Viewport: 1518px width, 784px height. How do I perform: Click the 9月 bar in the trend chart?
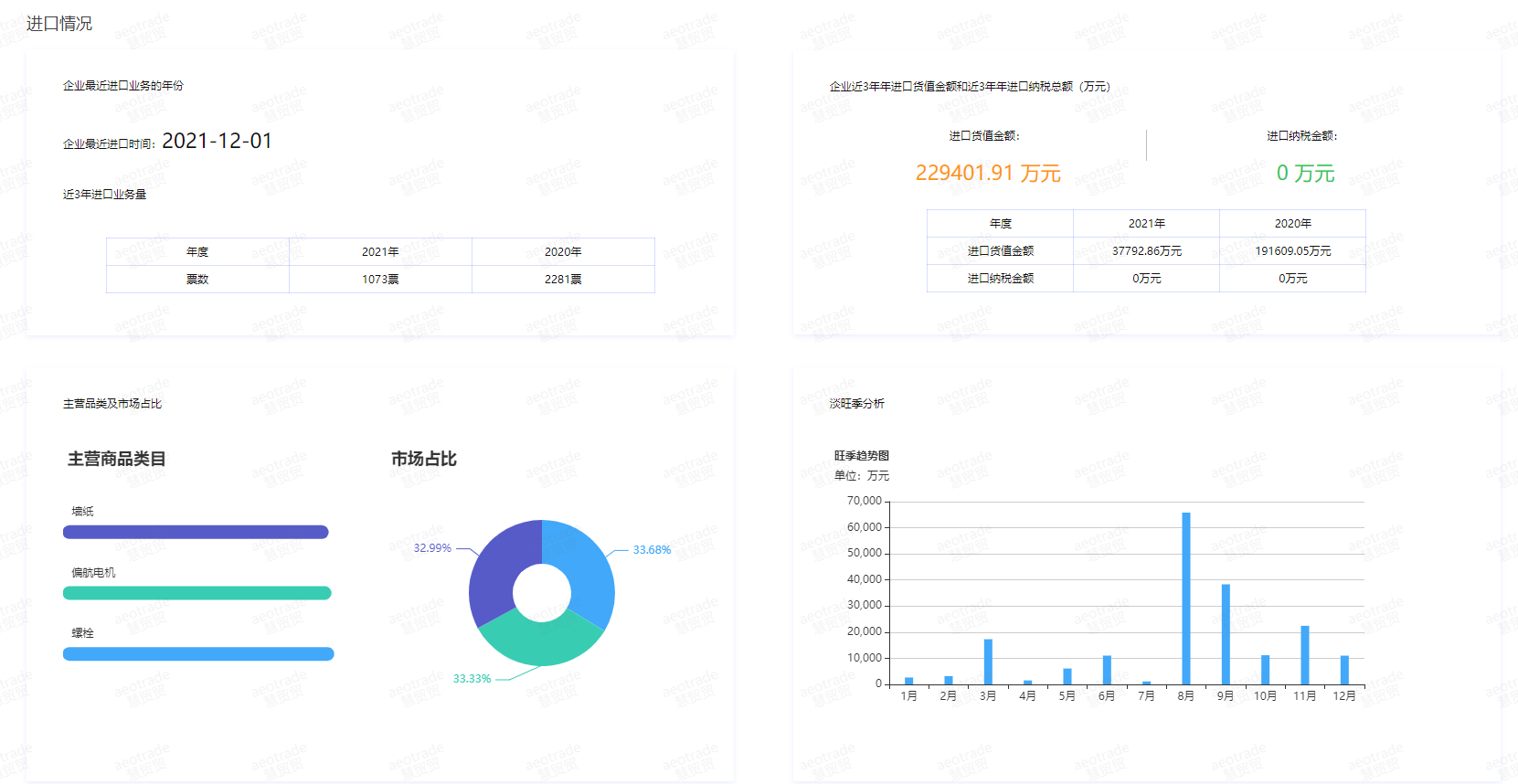pyautogui.click(x=1226, y=634)
